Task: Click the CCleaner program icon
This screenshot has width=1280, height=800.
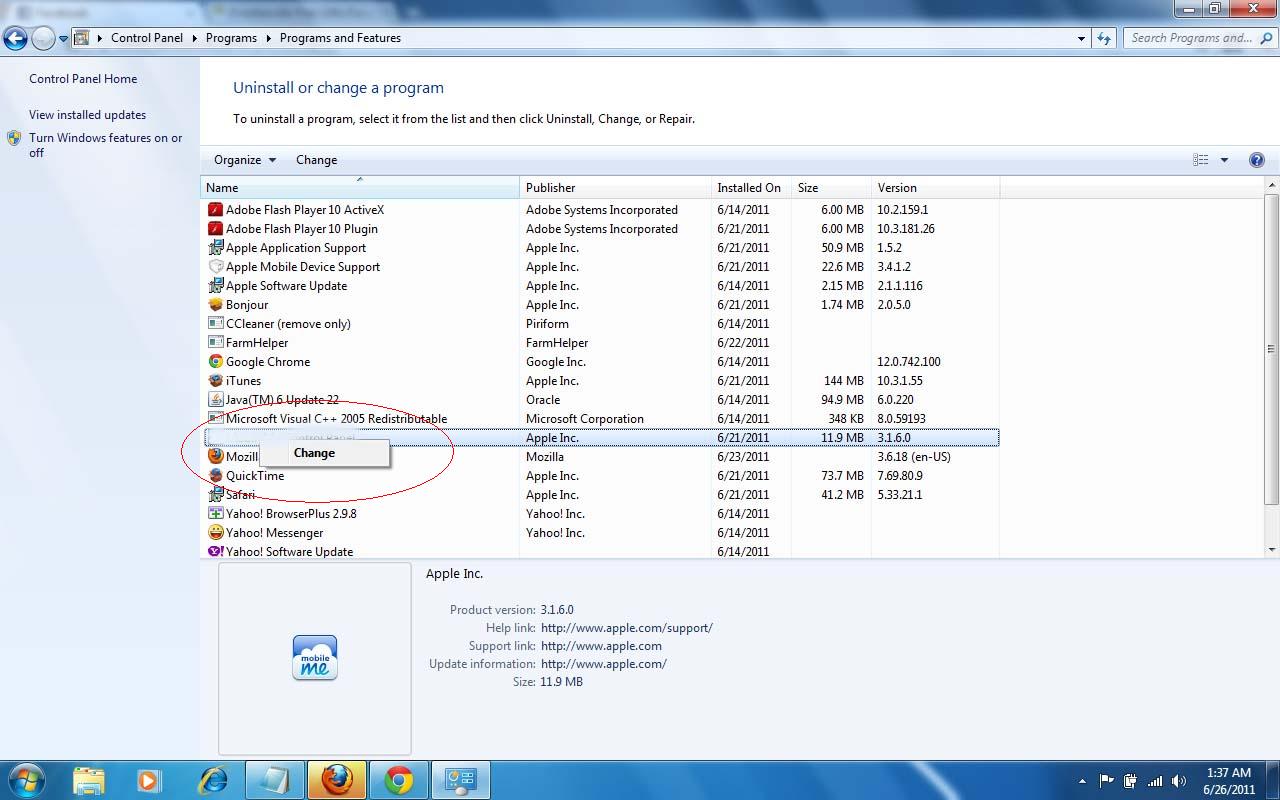Action: point(215,324)
